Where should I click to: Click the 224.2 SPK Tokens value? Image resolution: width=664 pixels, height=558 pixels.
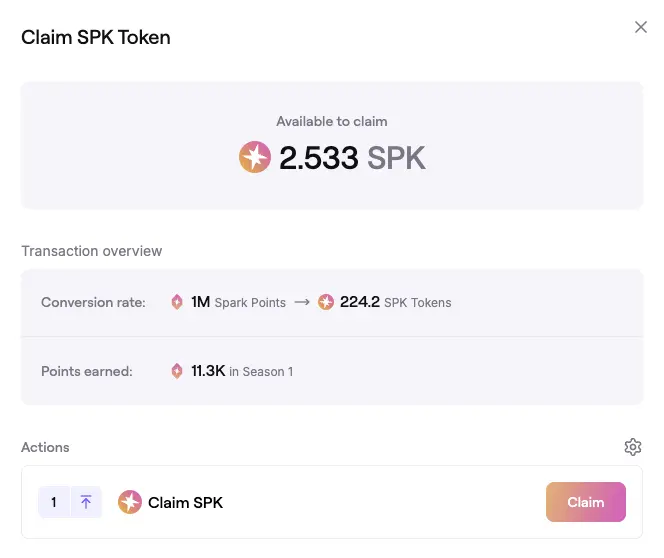click(396, 302)
